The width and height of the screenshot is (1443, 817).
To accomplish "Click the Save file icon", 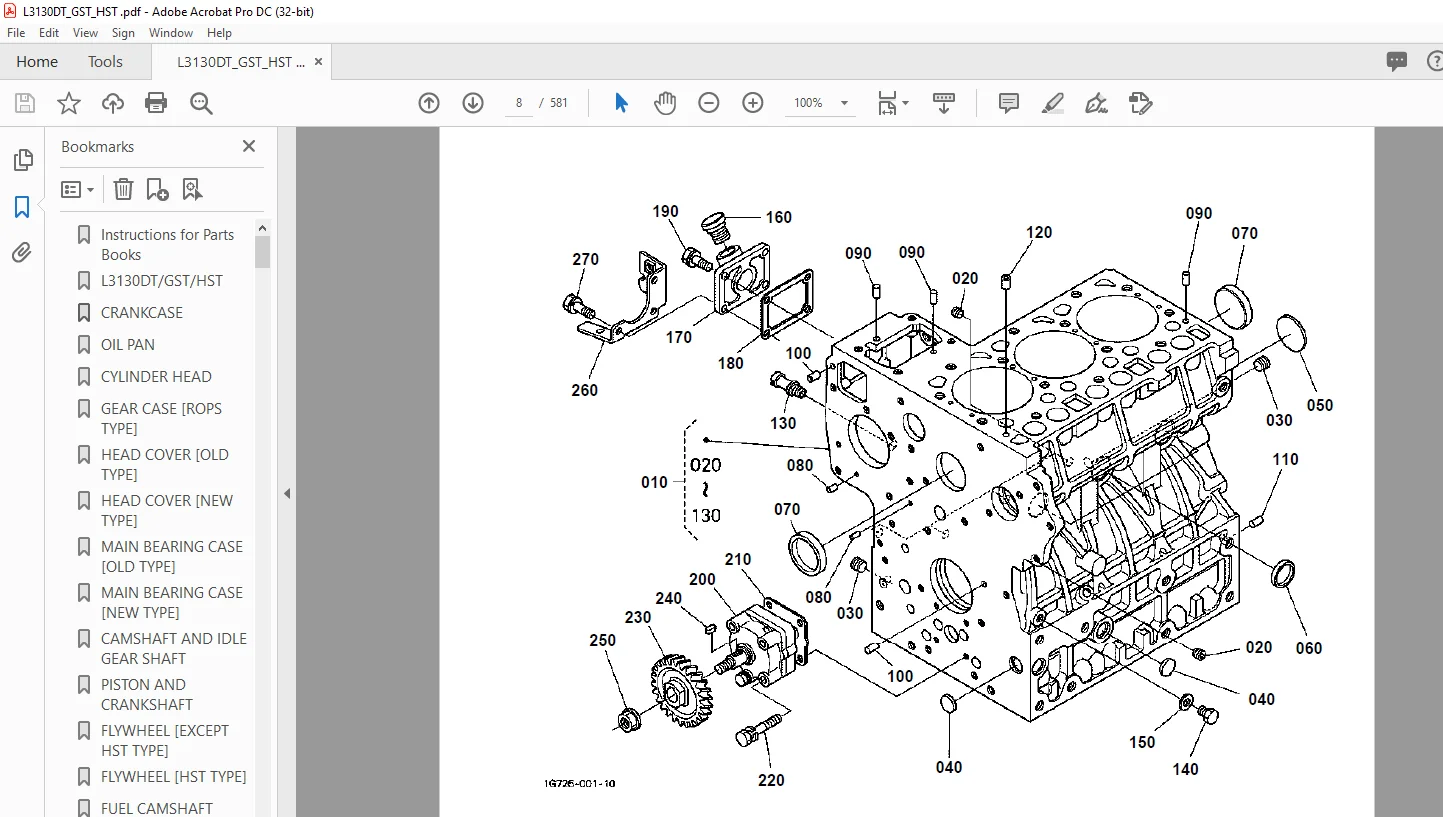I will click(25, 103).
